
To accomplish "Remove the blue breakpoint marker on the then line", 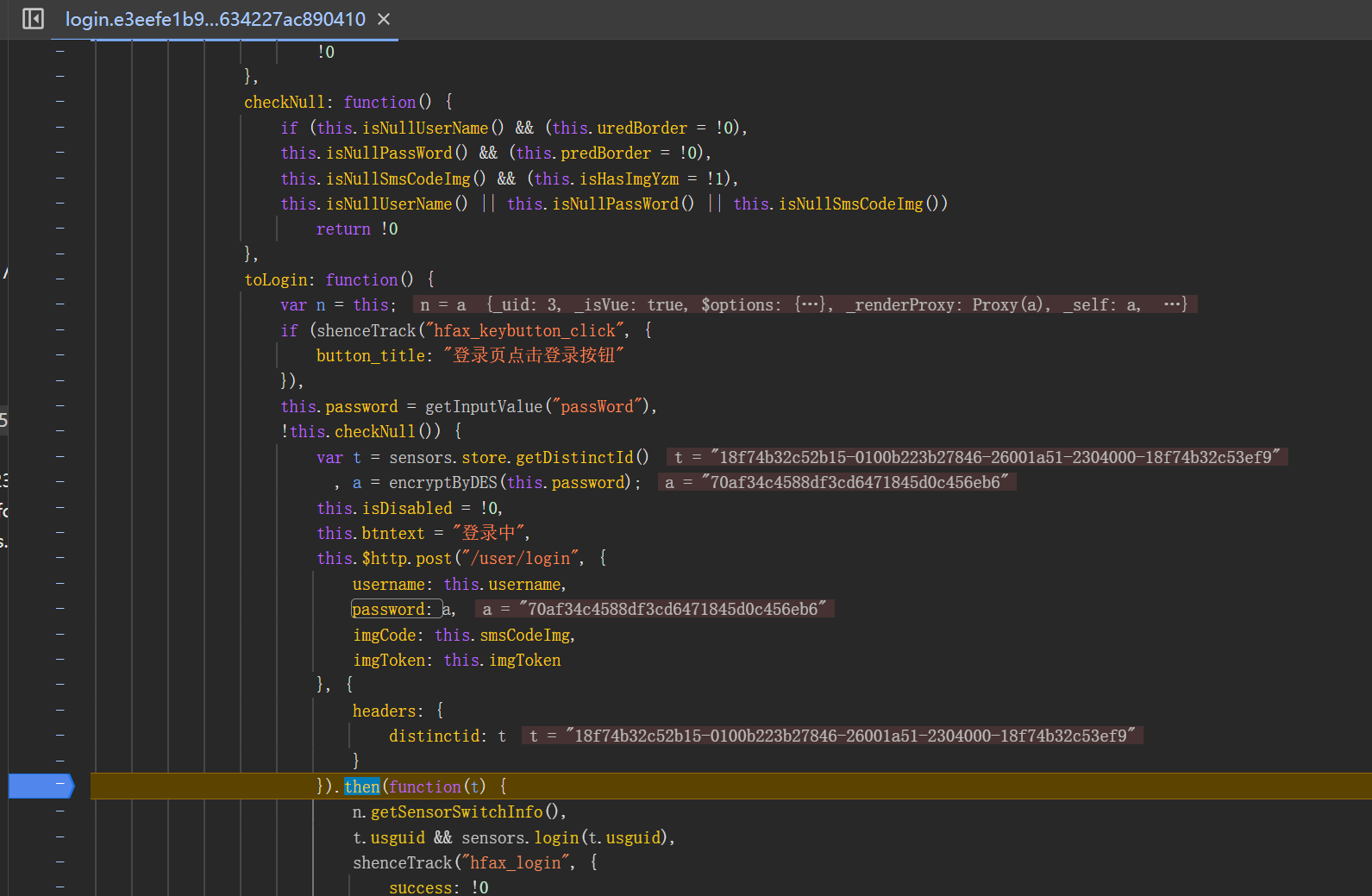I will tap(41, 786).
